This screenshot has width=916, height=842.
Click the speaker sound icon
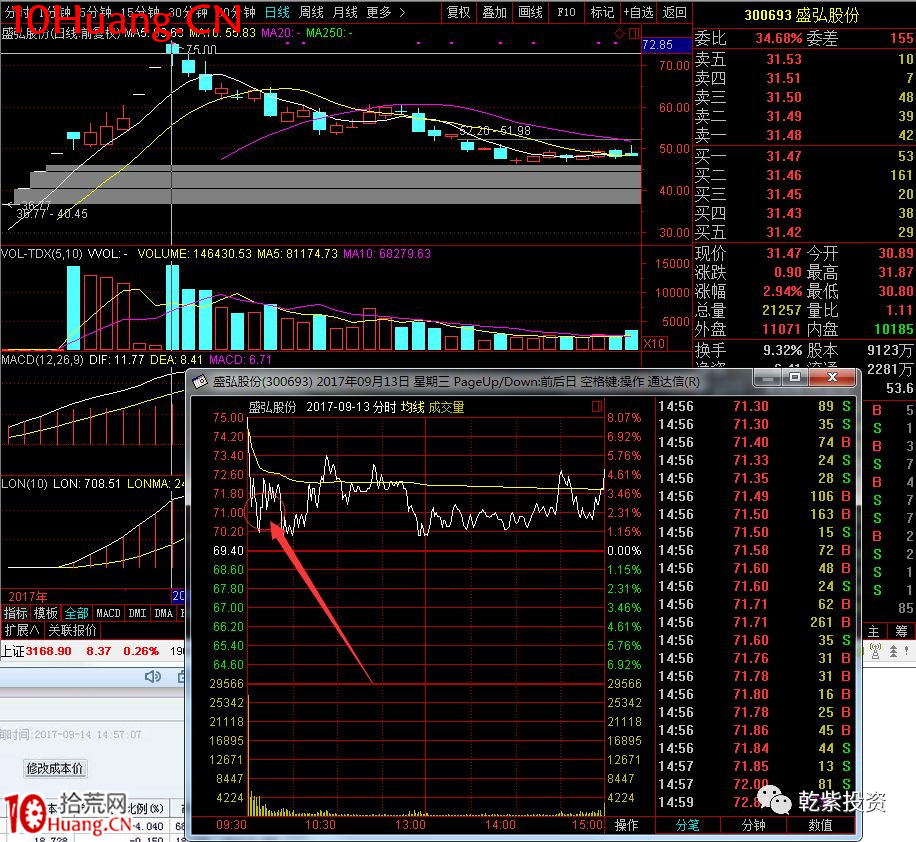(152, 677)
